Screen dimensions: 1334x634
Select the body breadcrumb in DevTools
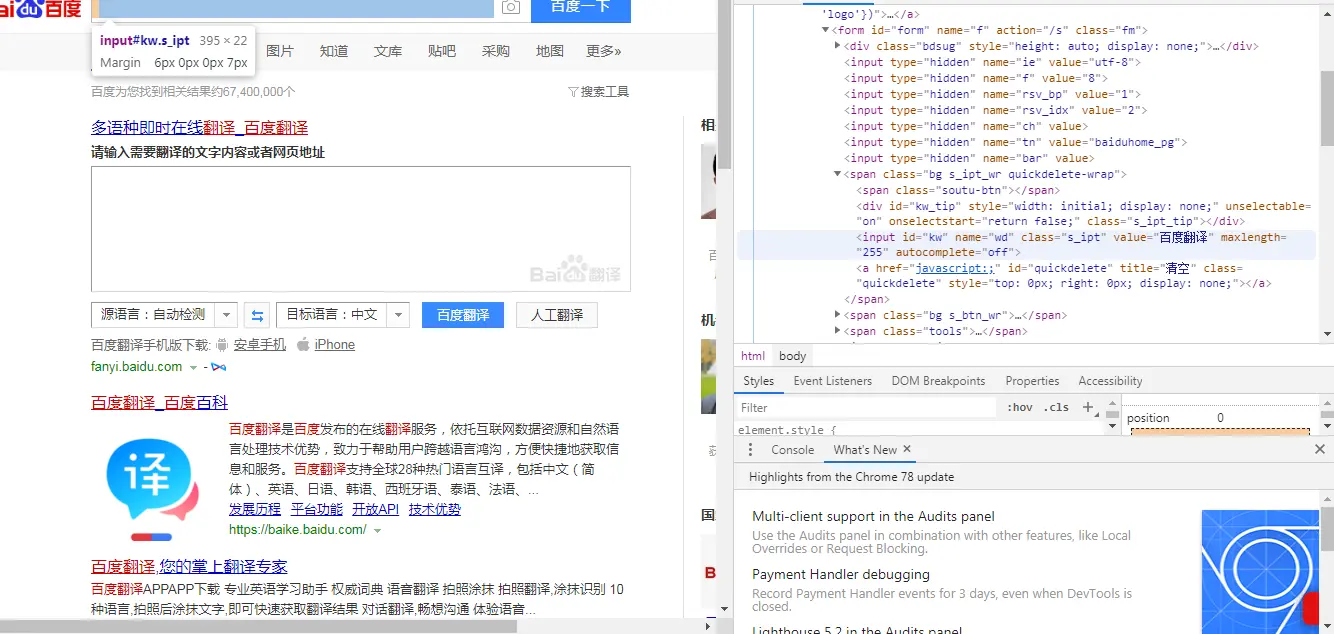(x=793, y=356)
